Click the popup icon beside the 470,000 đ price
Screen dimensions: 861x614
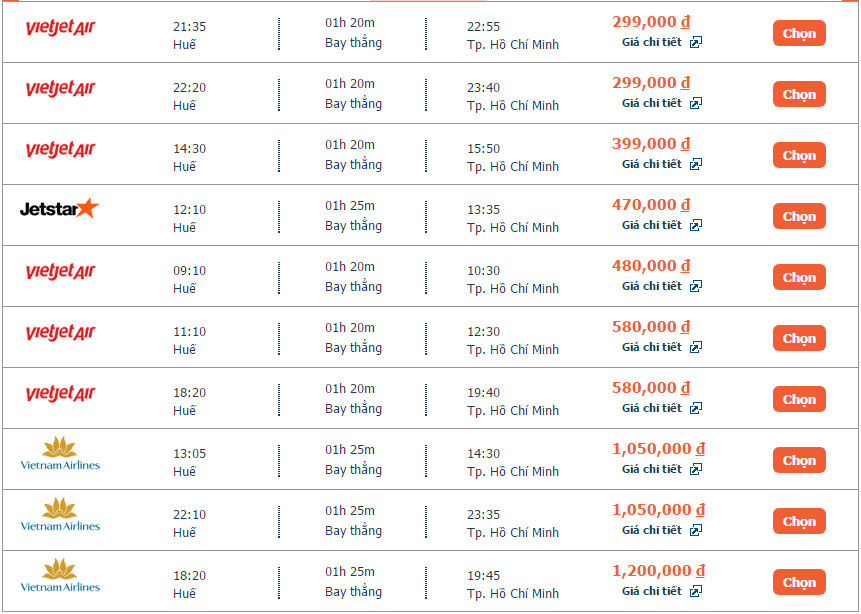(x=696, y=225)
